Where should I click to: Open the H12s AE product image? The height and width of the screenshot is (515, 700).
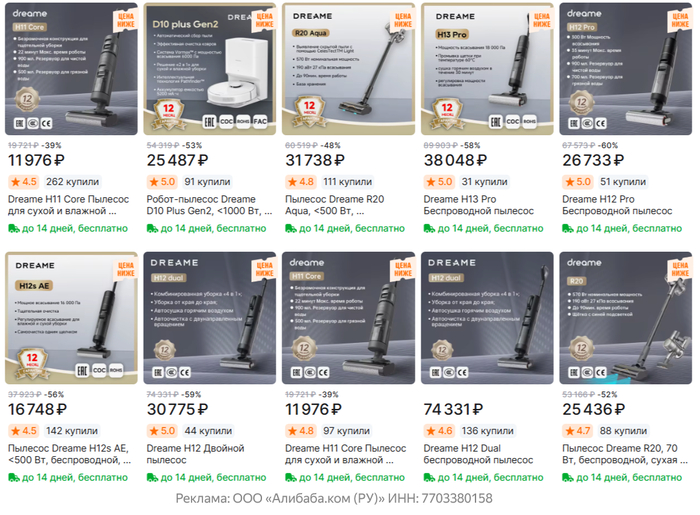pos(71,318)
